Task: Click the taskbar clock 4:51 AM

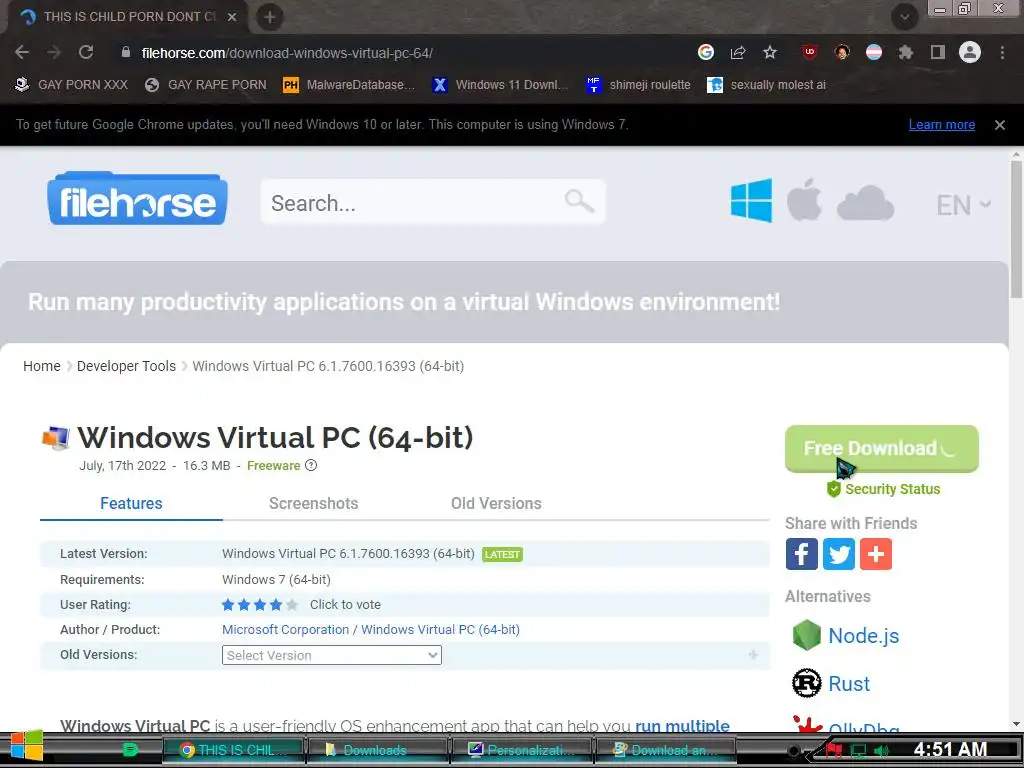Action: (x=950, y=749)
